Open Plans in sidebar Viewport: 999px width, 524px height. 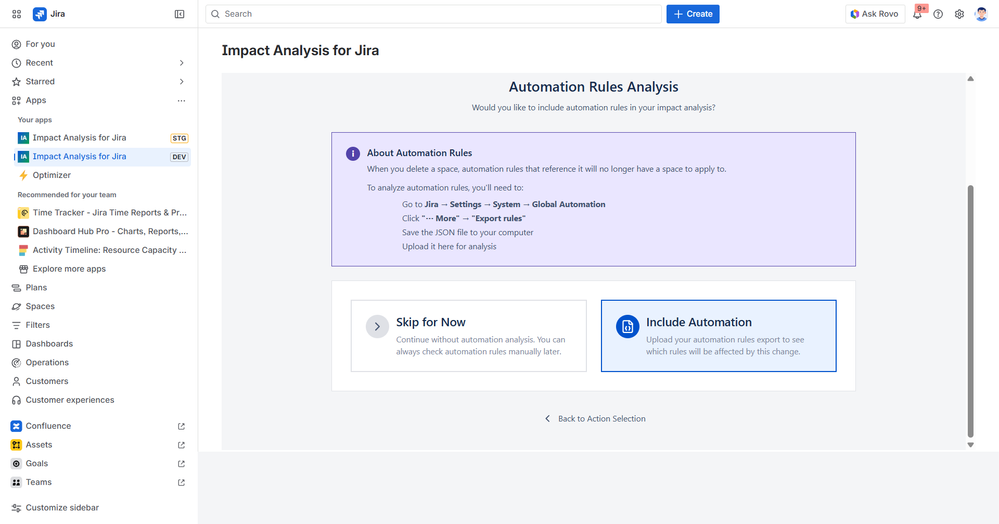point(36,287)
